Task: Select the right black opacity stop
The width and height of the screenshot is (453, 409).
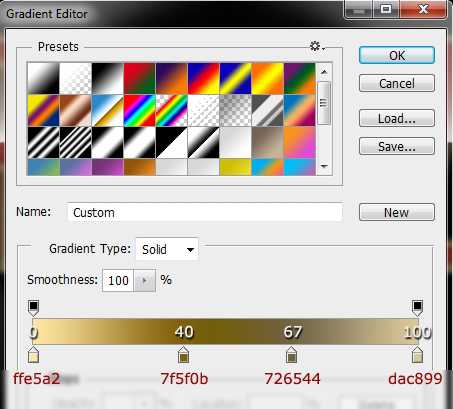Action: (417, 308)
